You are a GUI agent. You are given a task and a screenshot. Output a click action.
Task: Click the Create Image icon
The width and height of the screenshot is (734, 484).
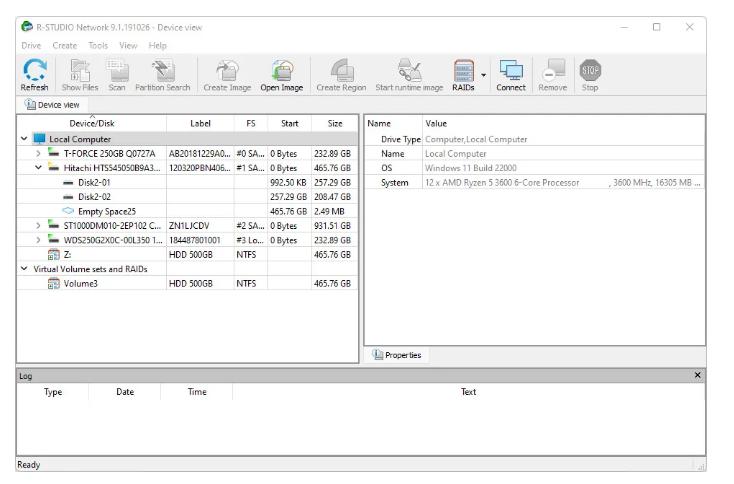click(227, 72)
